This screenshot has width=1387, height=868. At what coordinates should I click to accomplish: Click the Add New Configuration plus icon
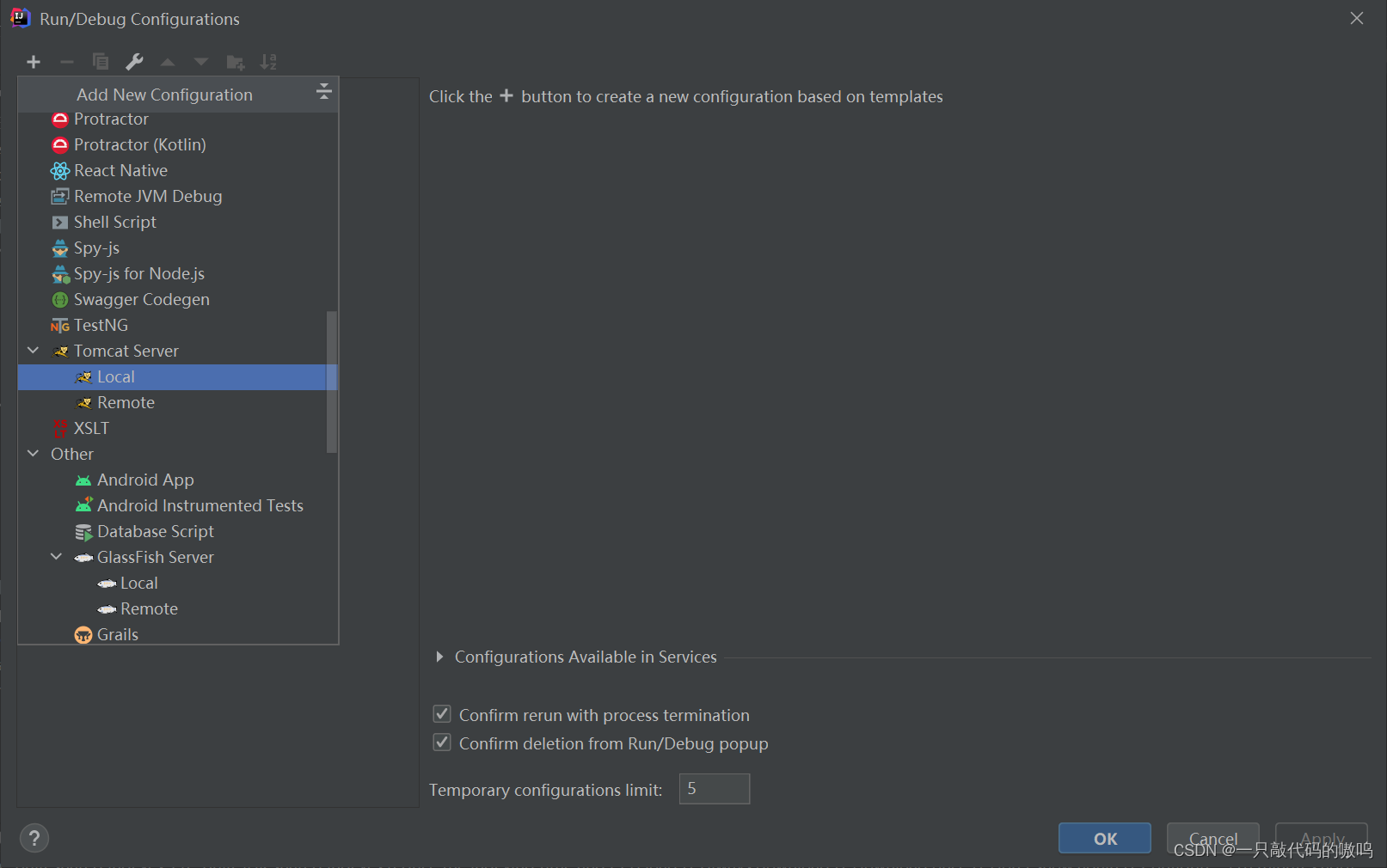pyautogui.click(x=34, y=62)
